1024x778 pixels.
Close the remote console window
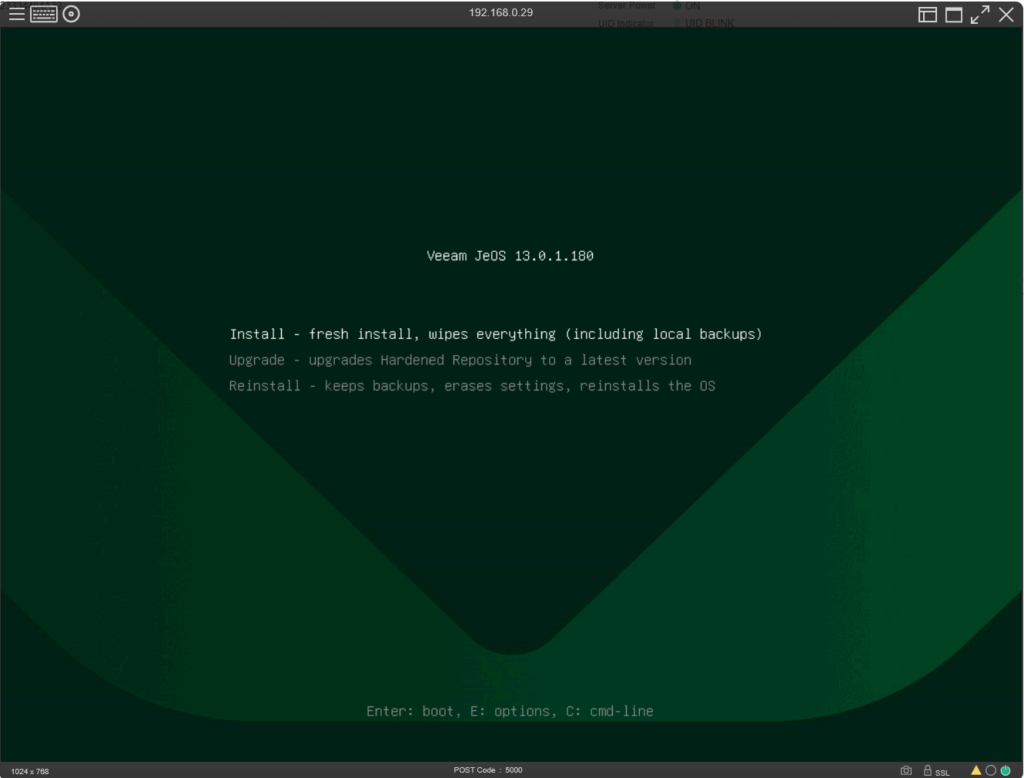pos(1006,14)
